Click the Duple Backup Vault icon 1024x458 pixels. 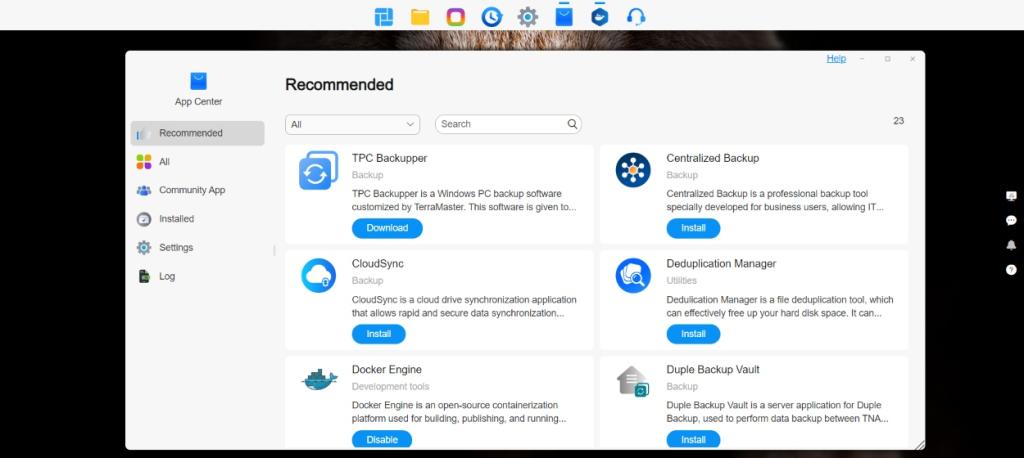pos(633,382)
